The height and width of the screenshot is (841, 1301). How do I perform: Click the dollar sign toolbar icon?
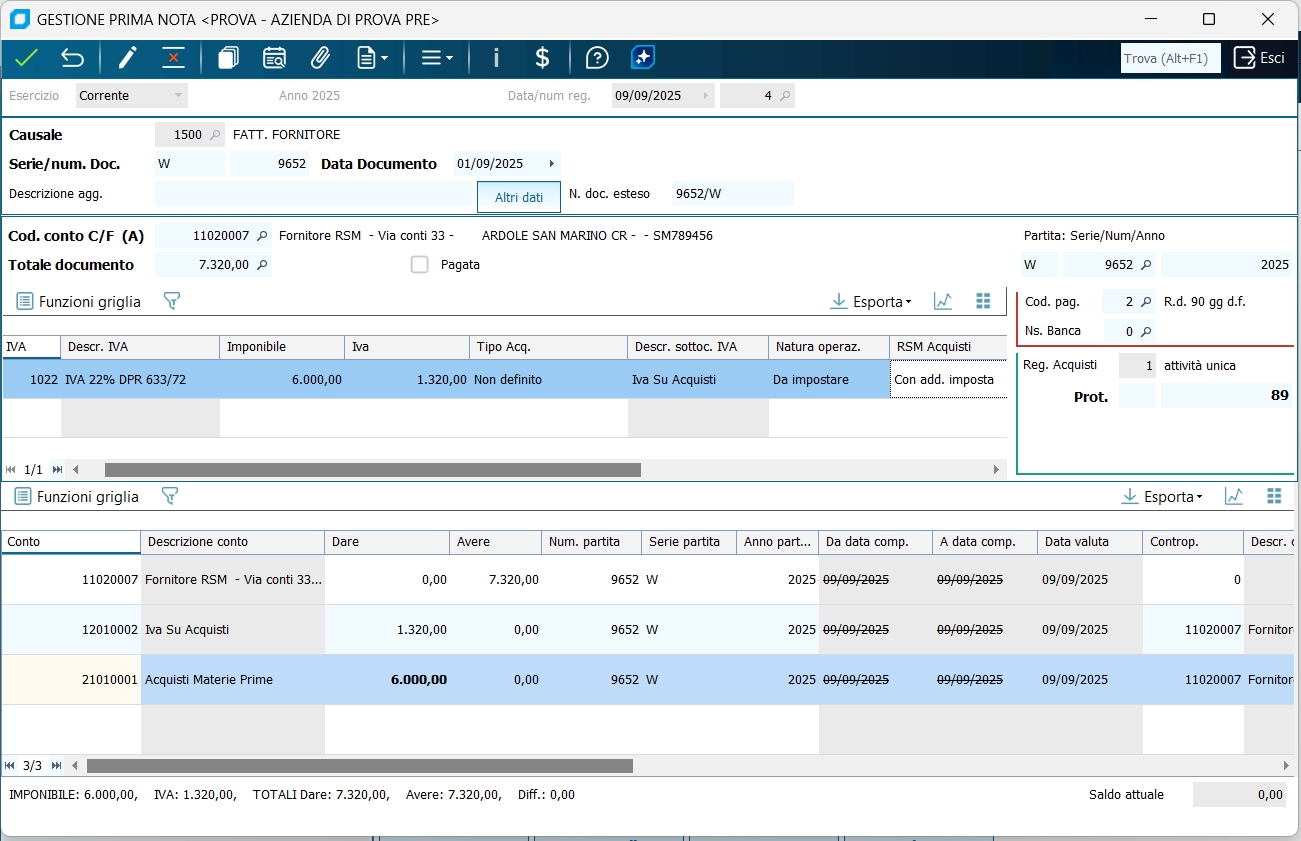(542, 58)
